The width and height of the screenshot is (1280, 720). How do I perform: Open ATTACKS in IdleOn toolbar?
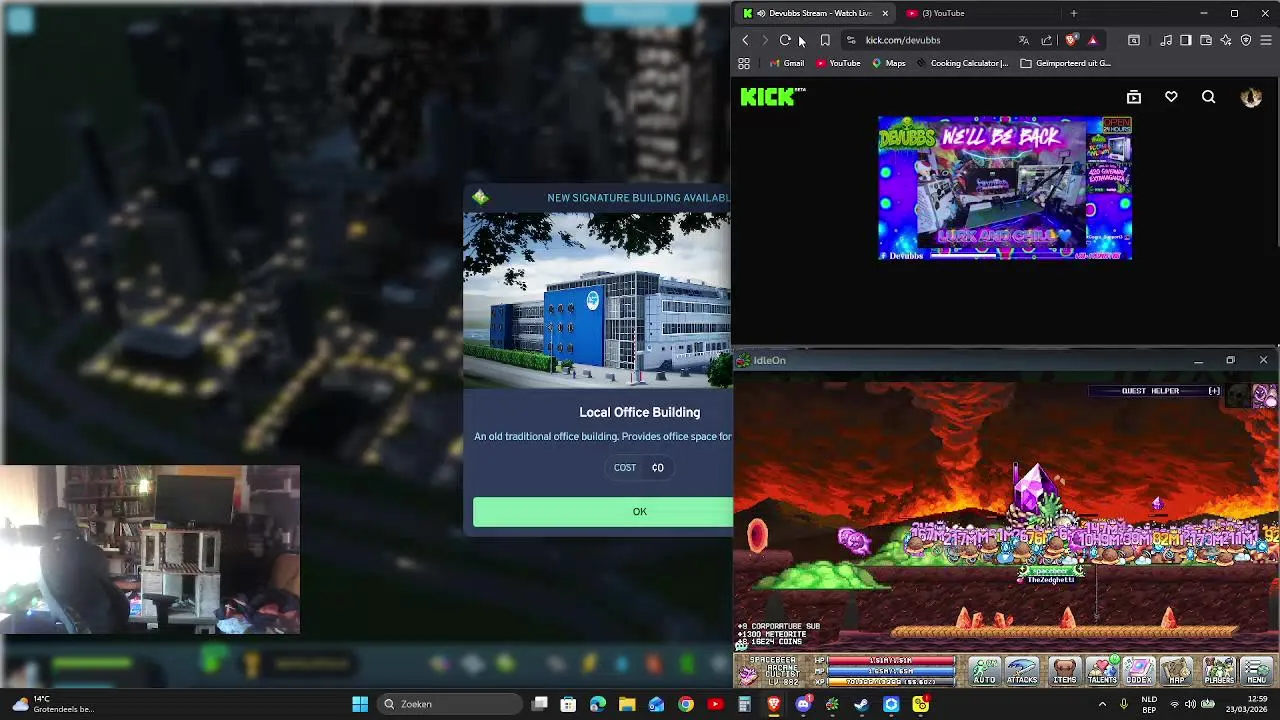click(1022, 671)
